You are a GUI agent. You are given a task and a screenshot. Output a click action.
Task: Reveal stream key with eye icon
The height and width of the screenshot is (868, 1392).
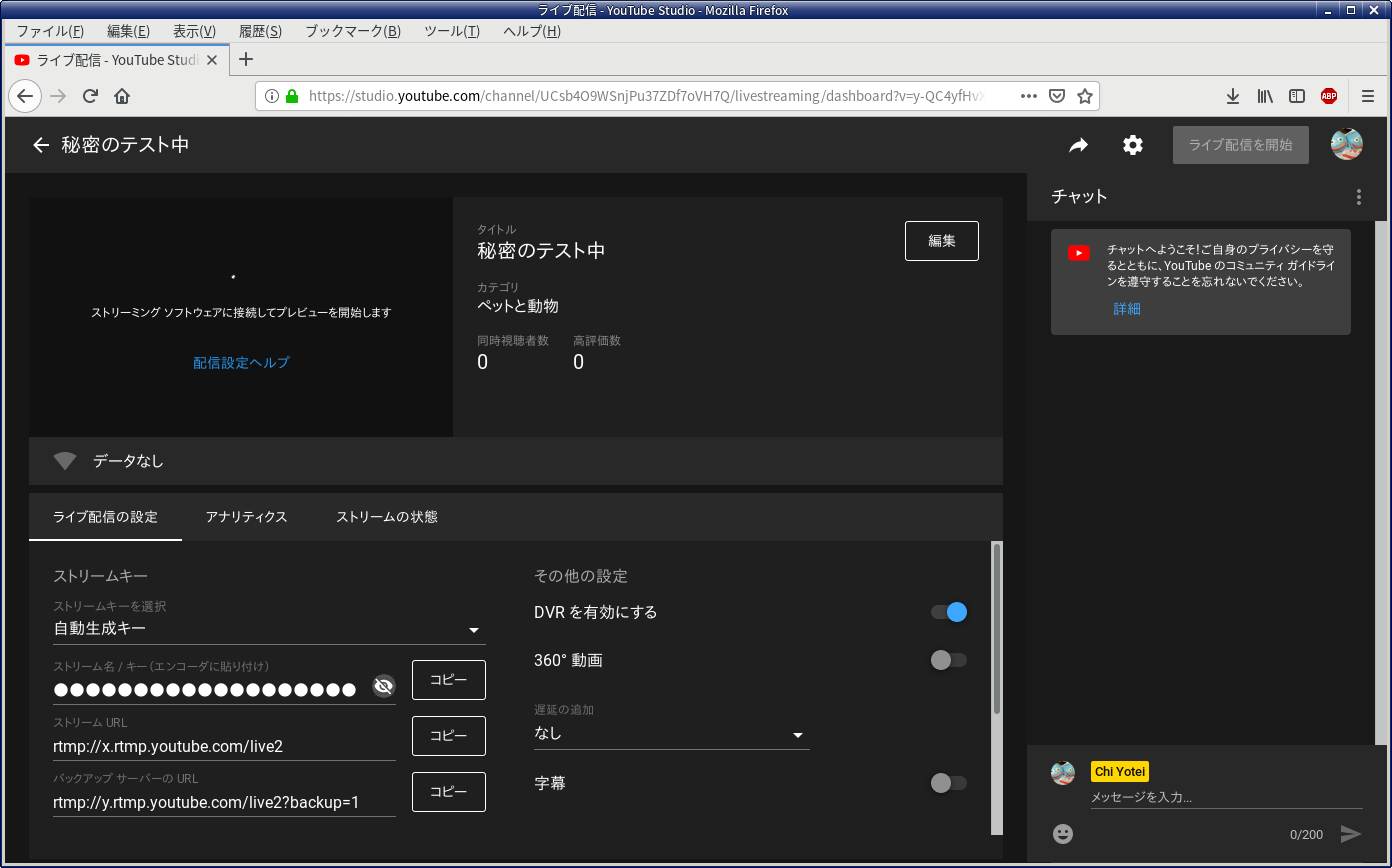tap(384, 686)
